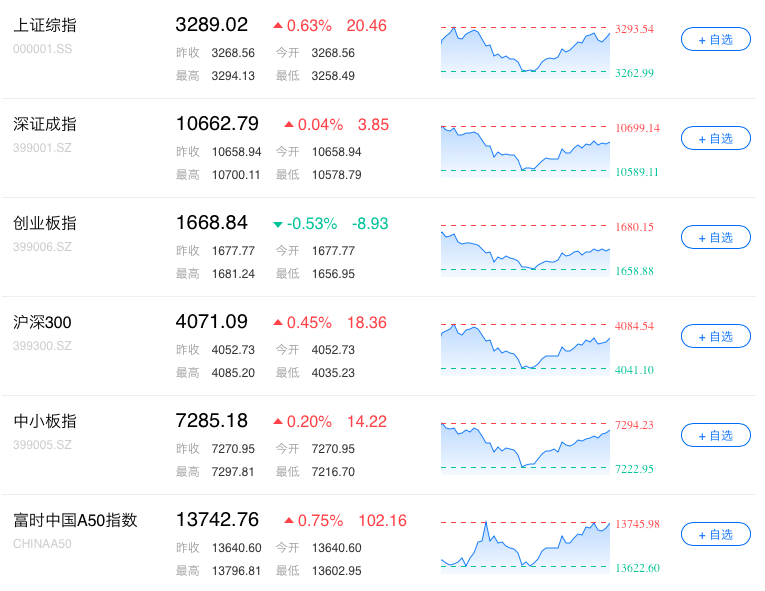
Task: Open the 创业板指 index name link
Action: pos(45,224)
